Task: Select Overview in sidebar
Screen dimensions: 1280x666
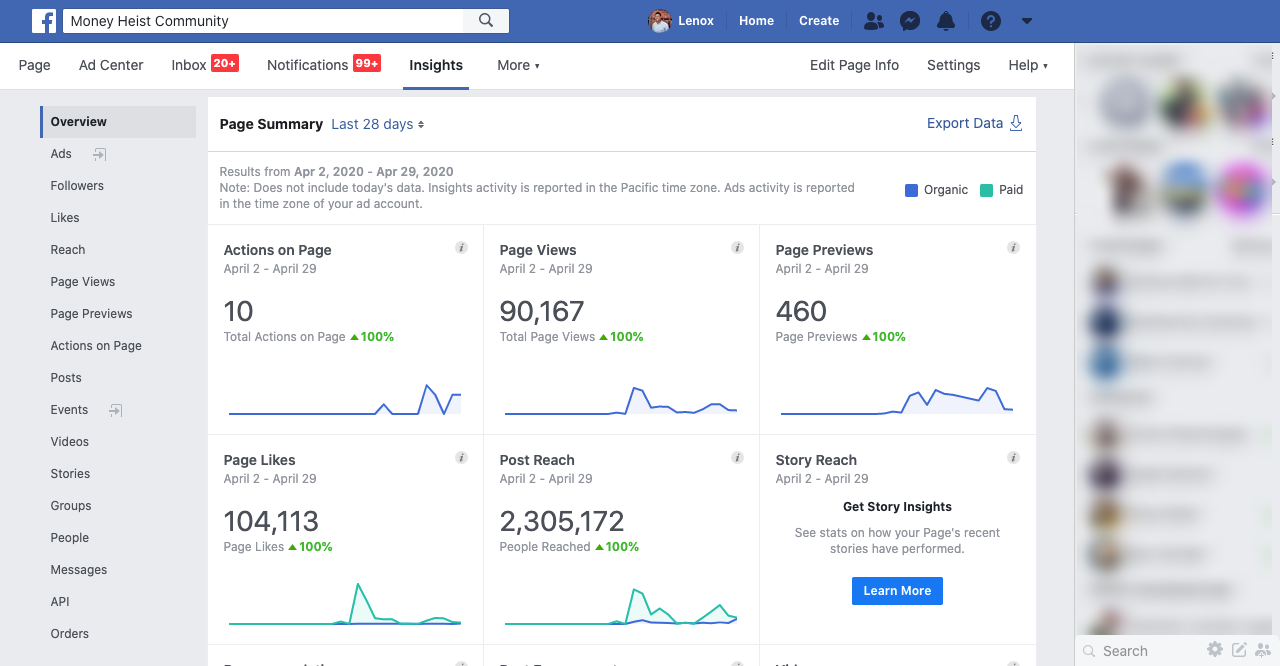Action: (x=118, y=122)
